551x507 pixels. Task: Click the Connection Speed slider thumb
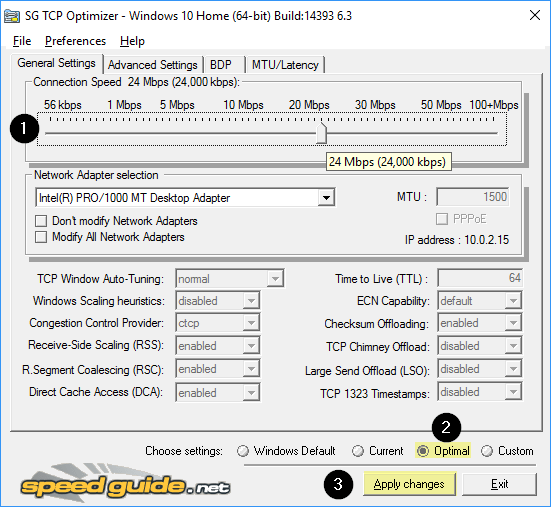point(321,133)
